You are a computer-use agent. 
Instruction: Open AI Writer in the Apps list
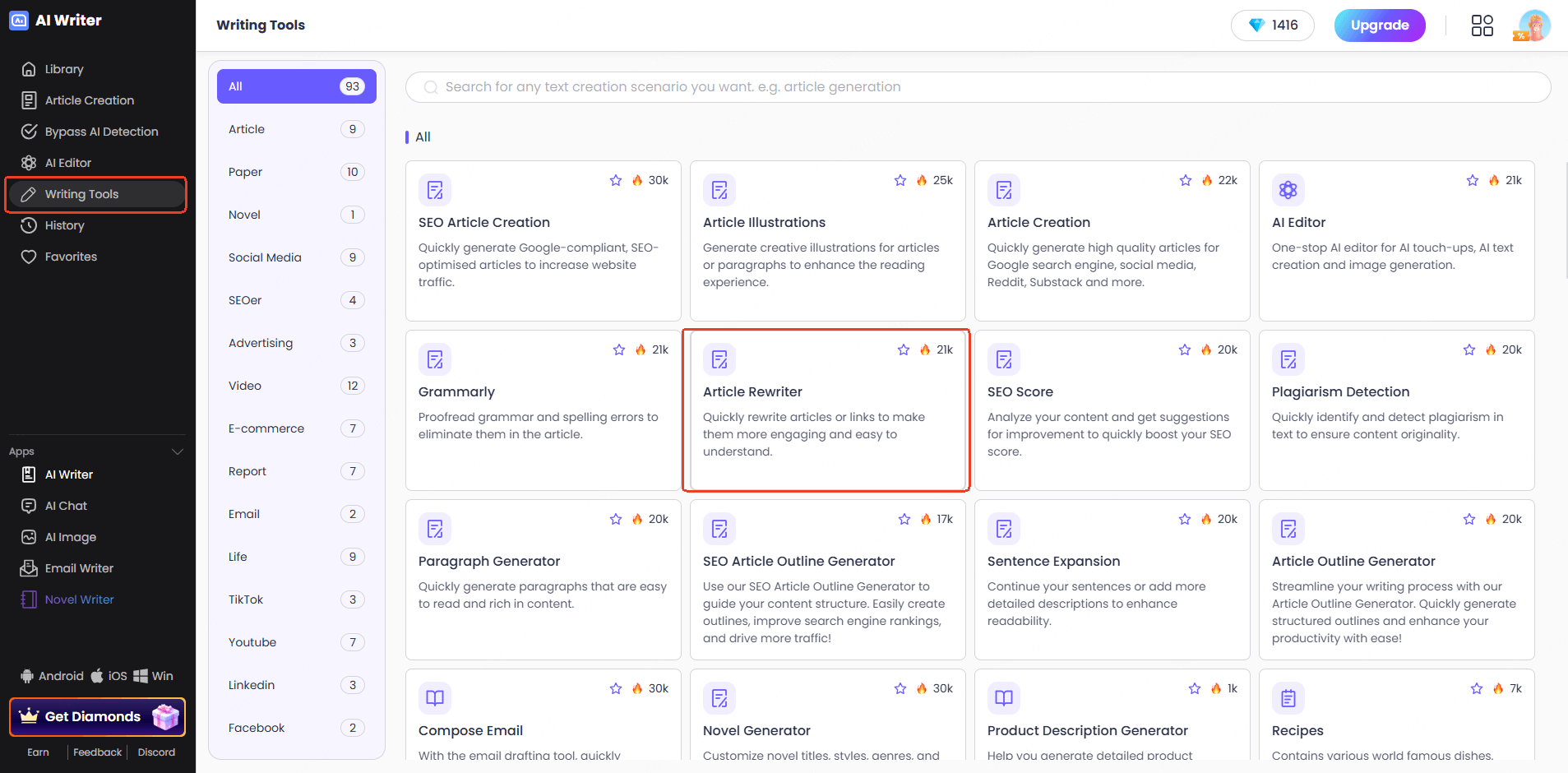click(95, 474)
